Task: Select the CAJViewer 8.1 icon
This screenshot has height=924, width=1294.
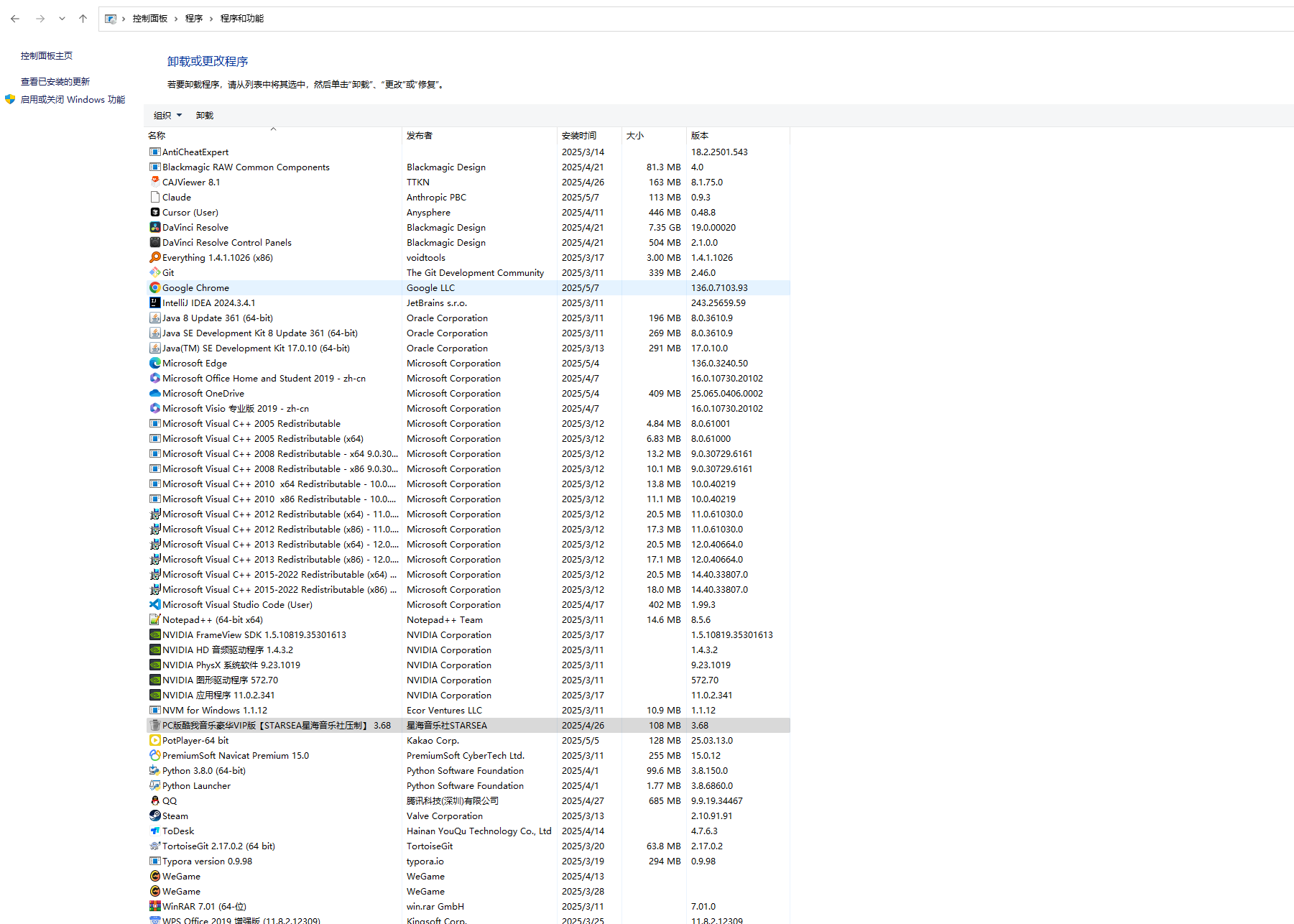Action: (154, 182)
